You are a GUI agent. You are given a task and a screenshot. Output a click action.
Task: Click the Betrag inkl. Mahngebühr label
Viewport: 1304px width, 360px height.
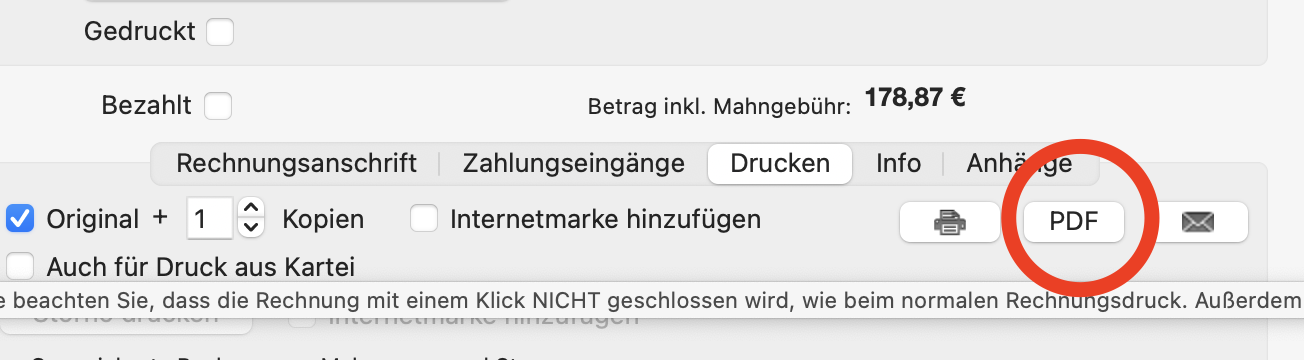point(719,105)
